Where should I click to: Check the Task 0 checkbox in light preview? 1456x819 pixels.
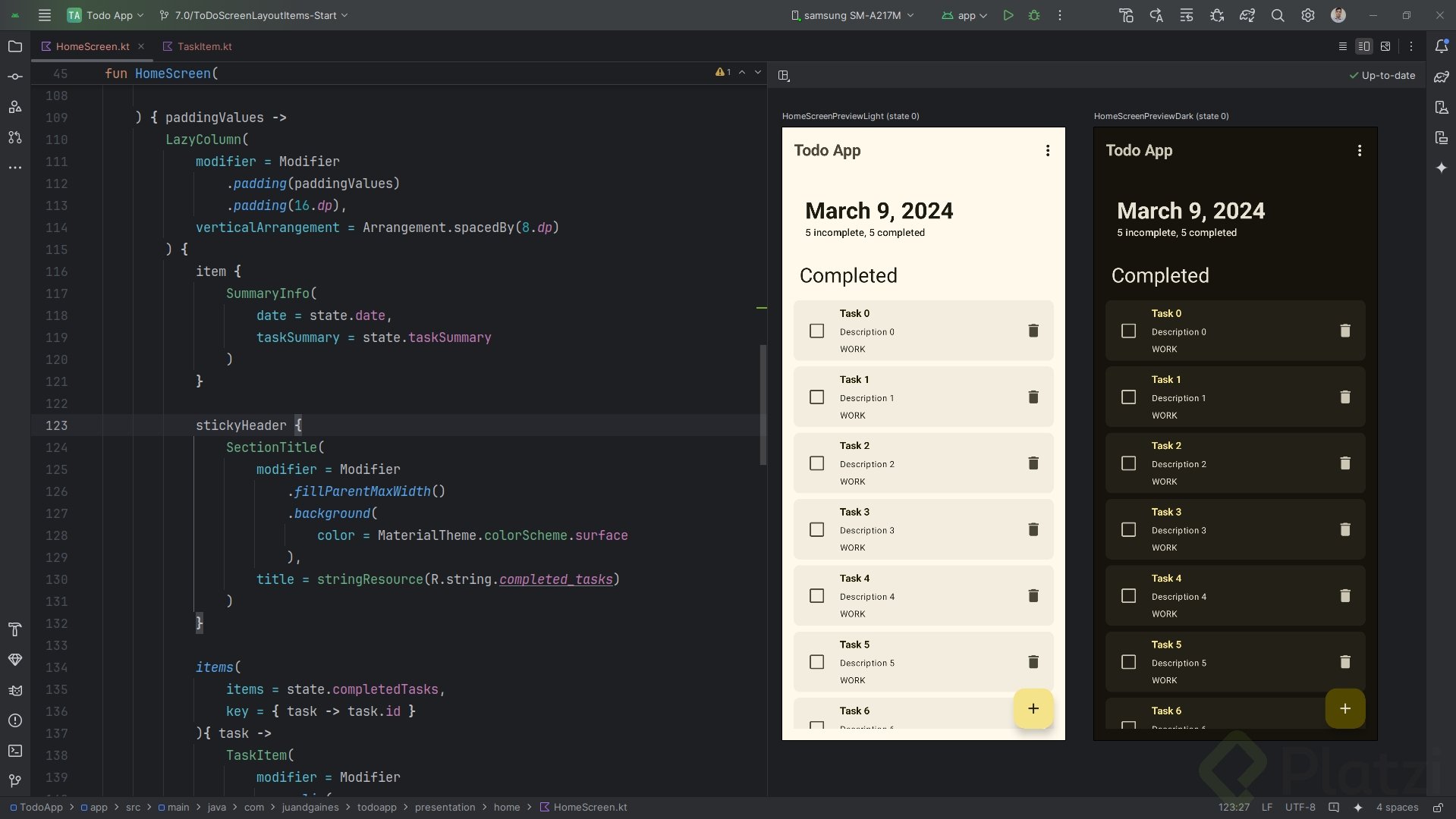pyautogui.click(x=816, y=331)
